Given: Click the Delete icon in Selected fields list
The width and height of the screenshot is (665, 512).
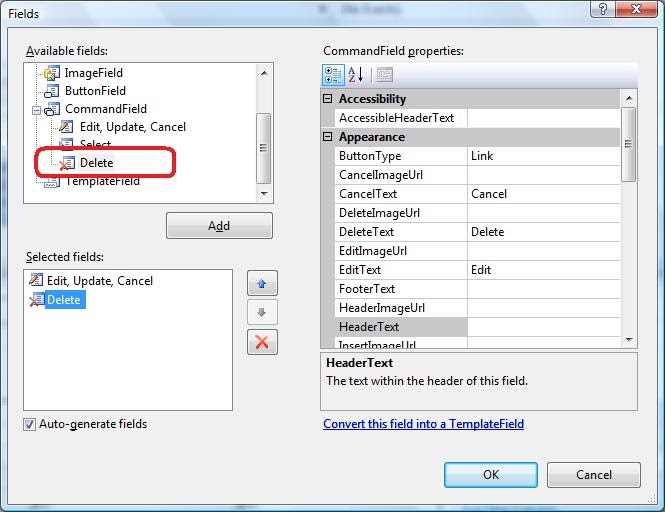Looking at the screenshot, I should 36,299.
